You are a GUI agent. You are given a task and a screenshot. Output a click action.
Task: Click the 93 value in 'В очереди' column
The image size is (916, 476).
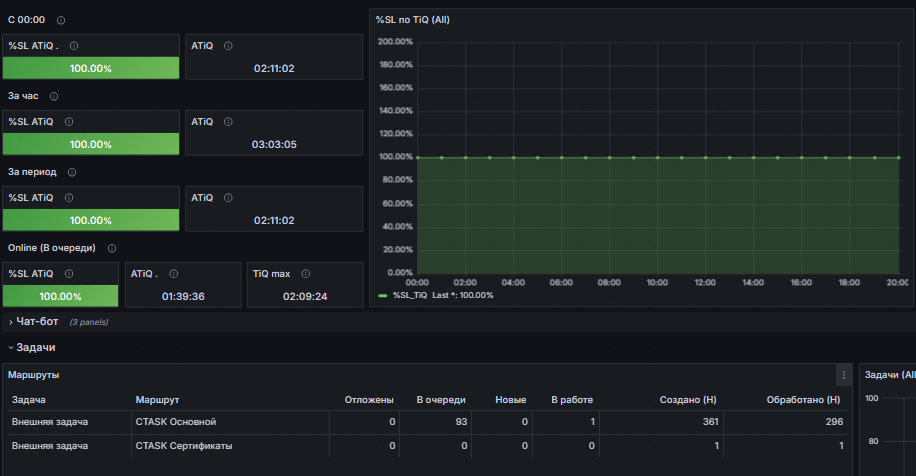[x=462, y=422]
